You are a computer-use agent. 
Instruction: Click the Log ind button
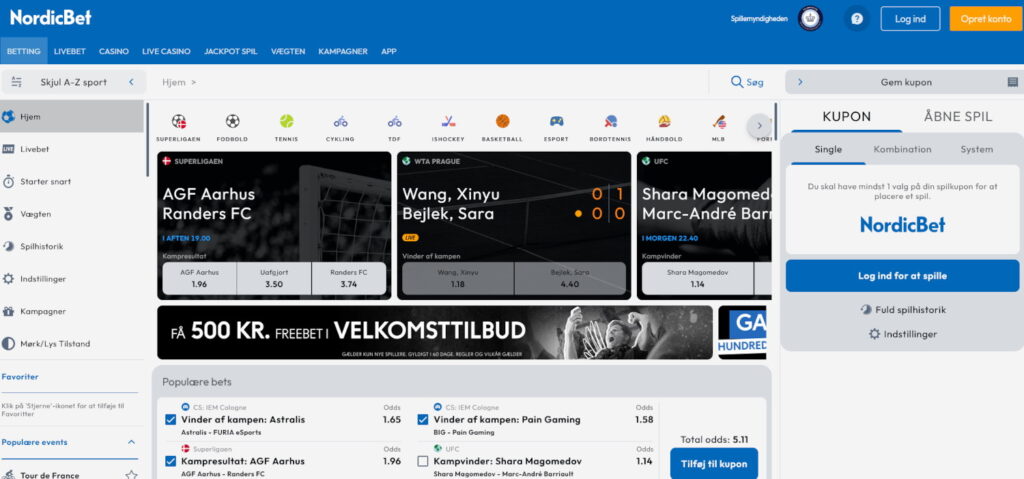click(910, 19)
